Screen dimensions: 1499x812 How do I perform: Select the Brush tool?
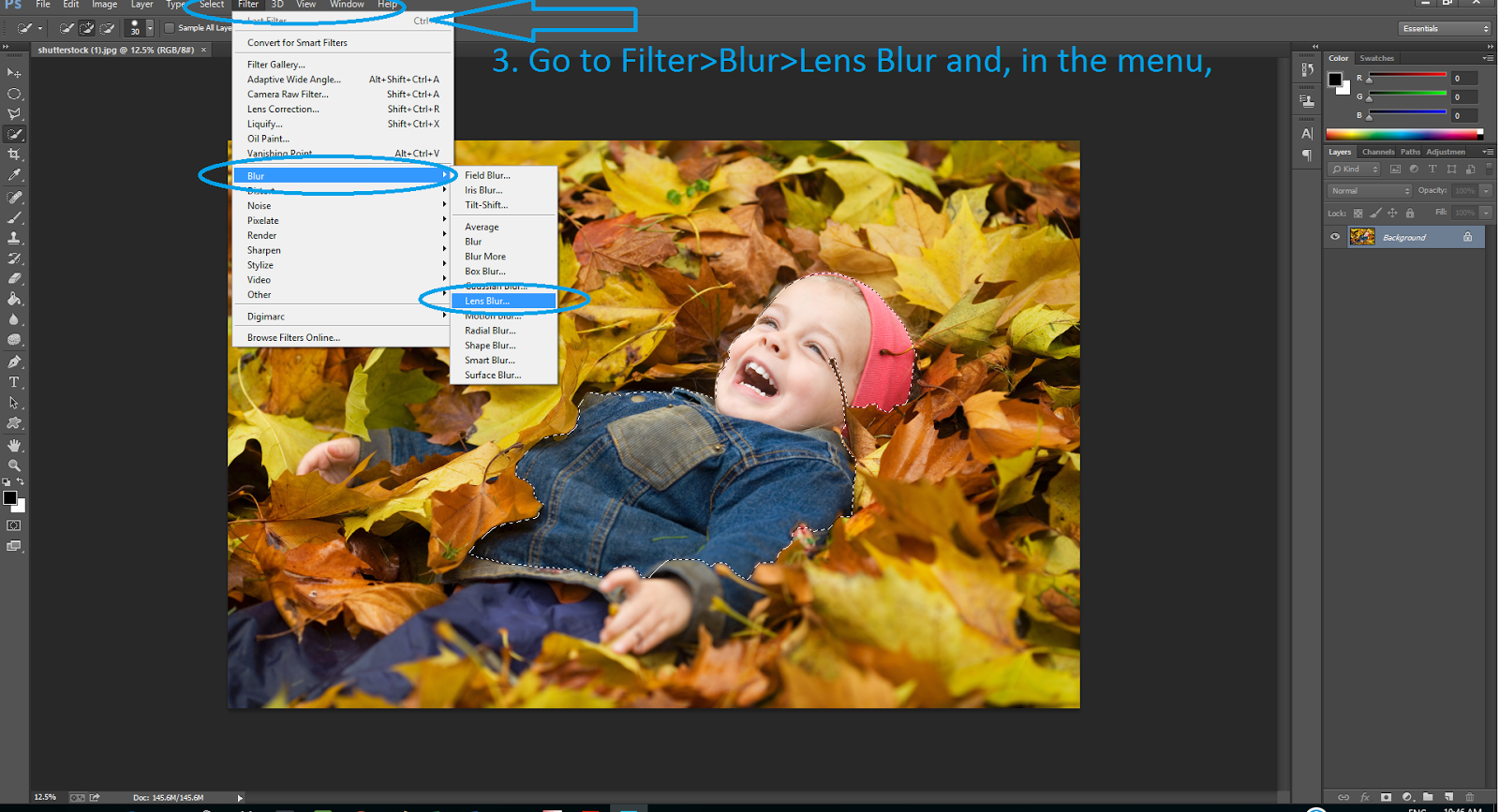pos(14,217)
